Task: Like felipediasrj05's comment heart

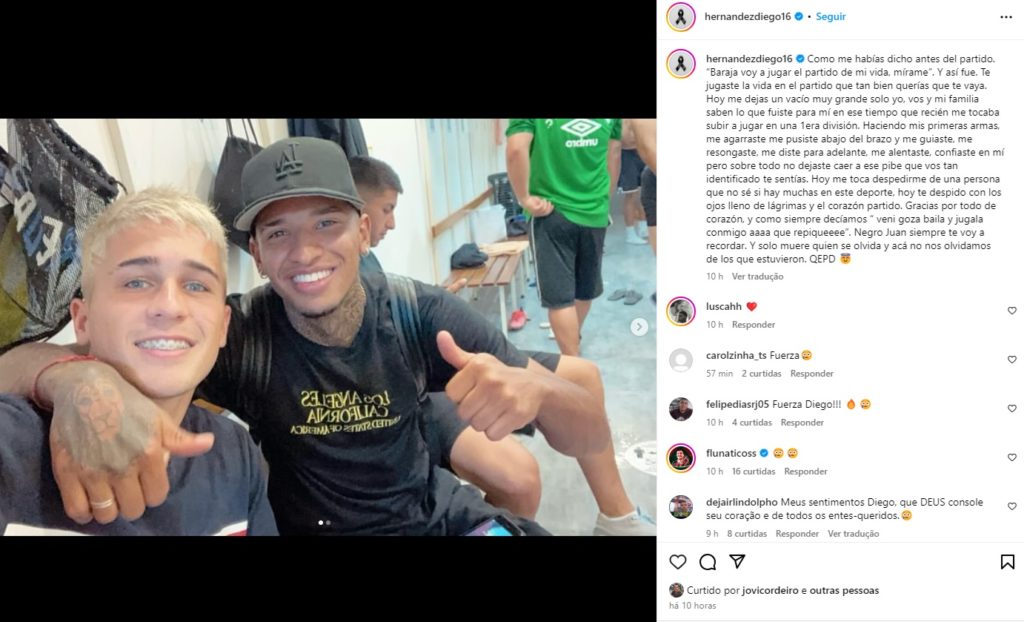Action: coord(1012,409)
